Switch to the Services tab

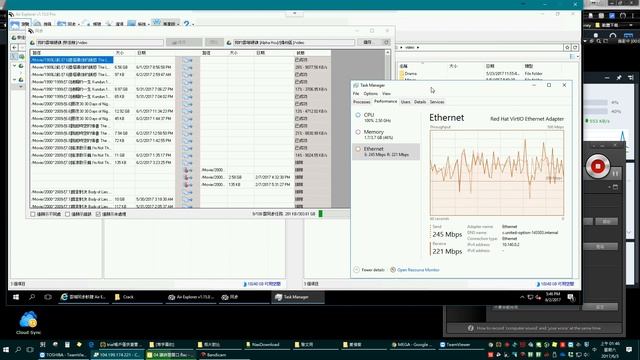(x=437, y=102)
